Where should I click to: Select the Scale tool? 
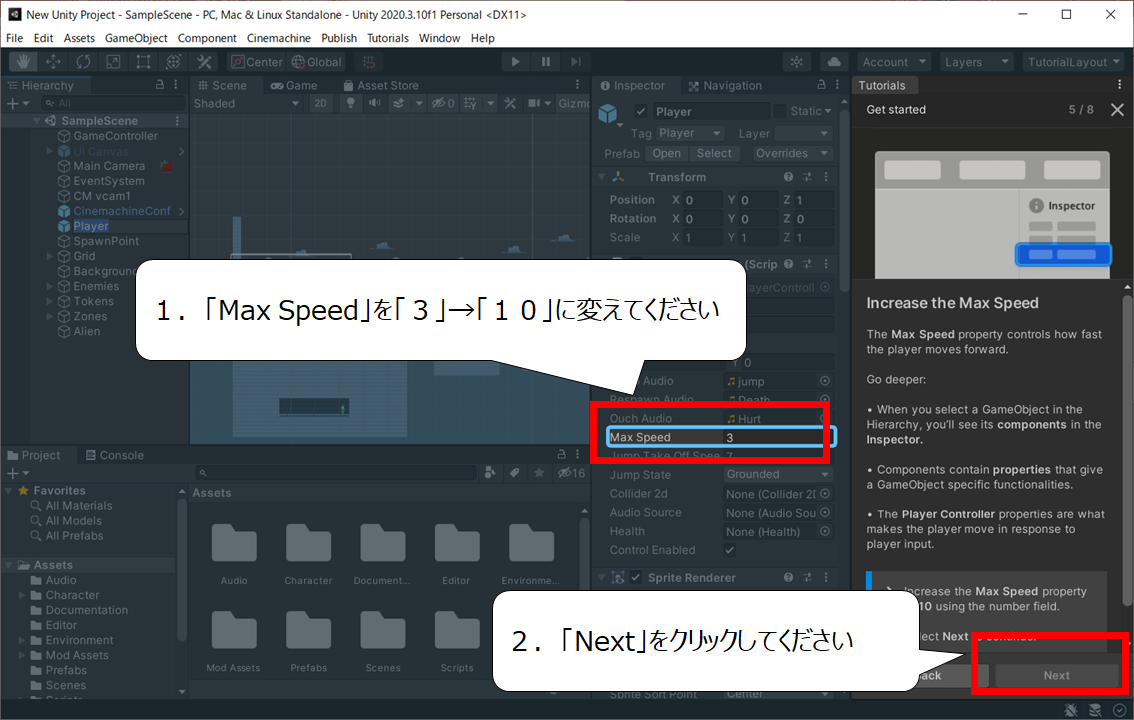[114, 62]
